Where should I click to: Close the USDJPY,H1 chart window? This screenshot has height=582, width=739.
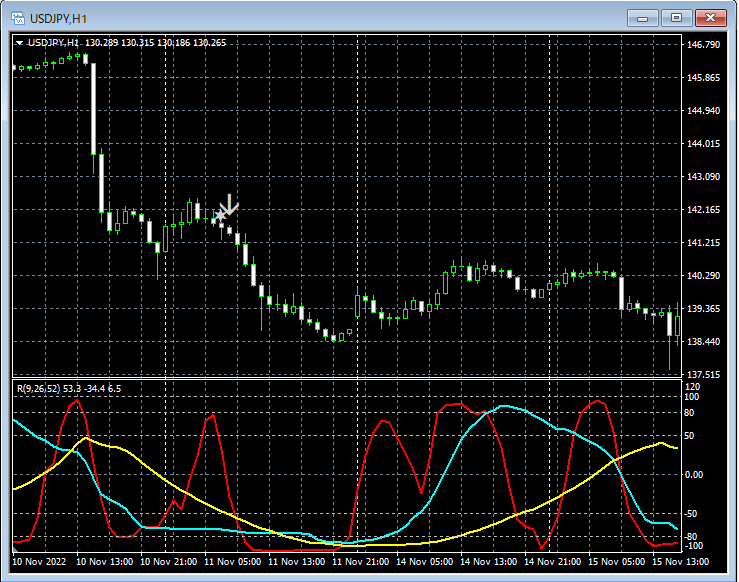point(711,18)
